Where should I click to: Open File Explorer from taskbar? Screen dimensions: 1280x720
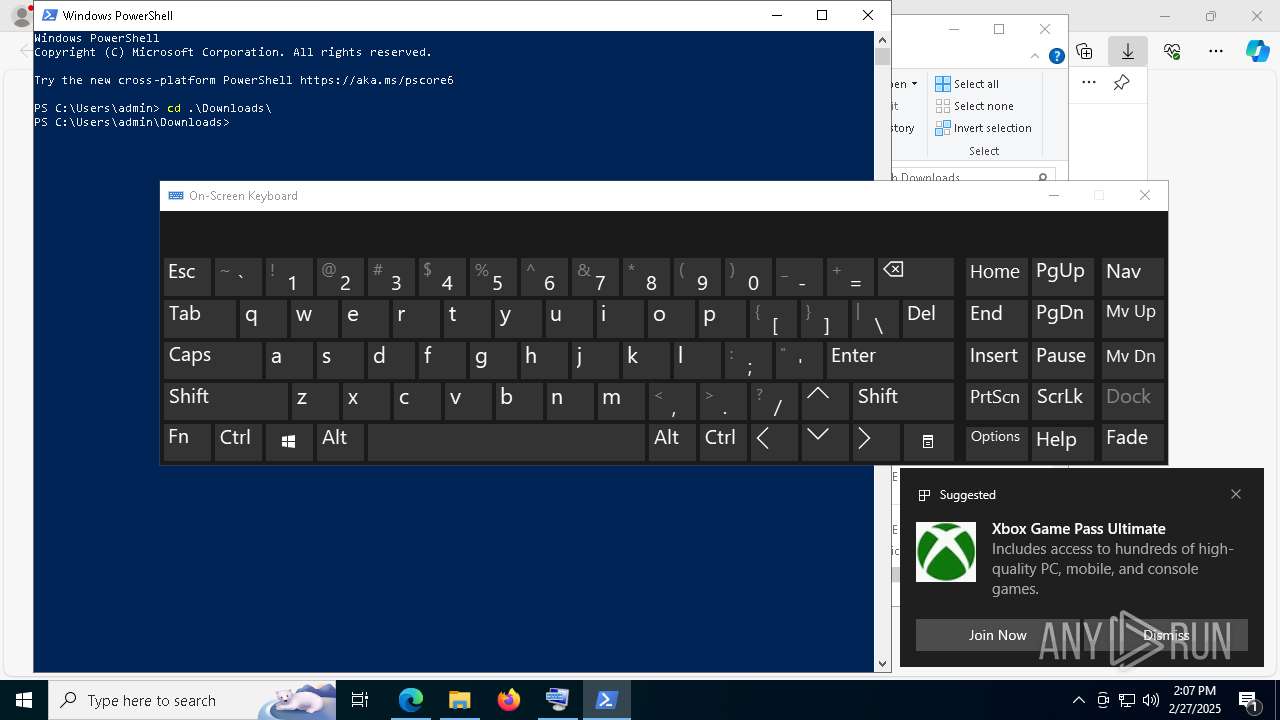click(460, 700)
